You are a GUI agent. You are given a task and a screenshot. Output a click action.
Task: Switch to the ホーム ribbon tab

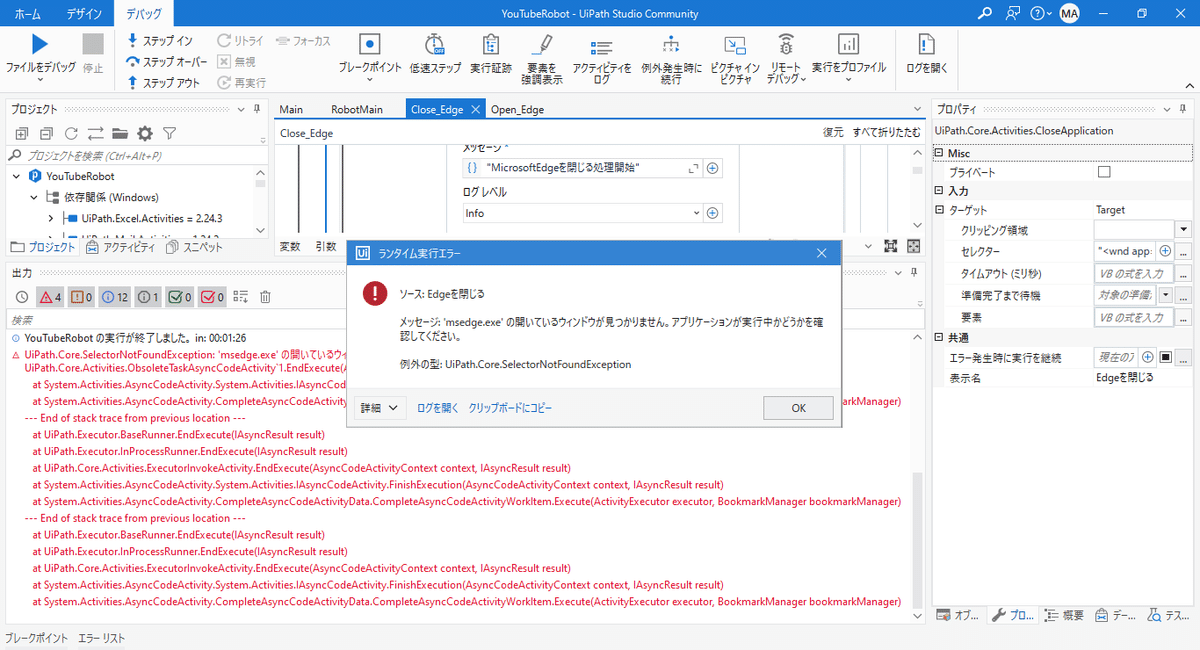click(27, 13)
